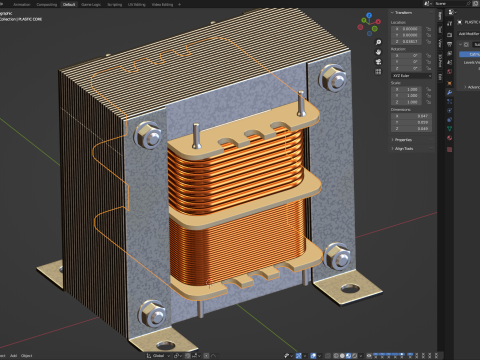Toggle proportional editing in viewport footer
The height and width of the screenshot is (360, 480).
(206, 356)
